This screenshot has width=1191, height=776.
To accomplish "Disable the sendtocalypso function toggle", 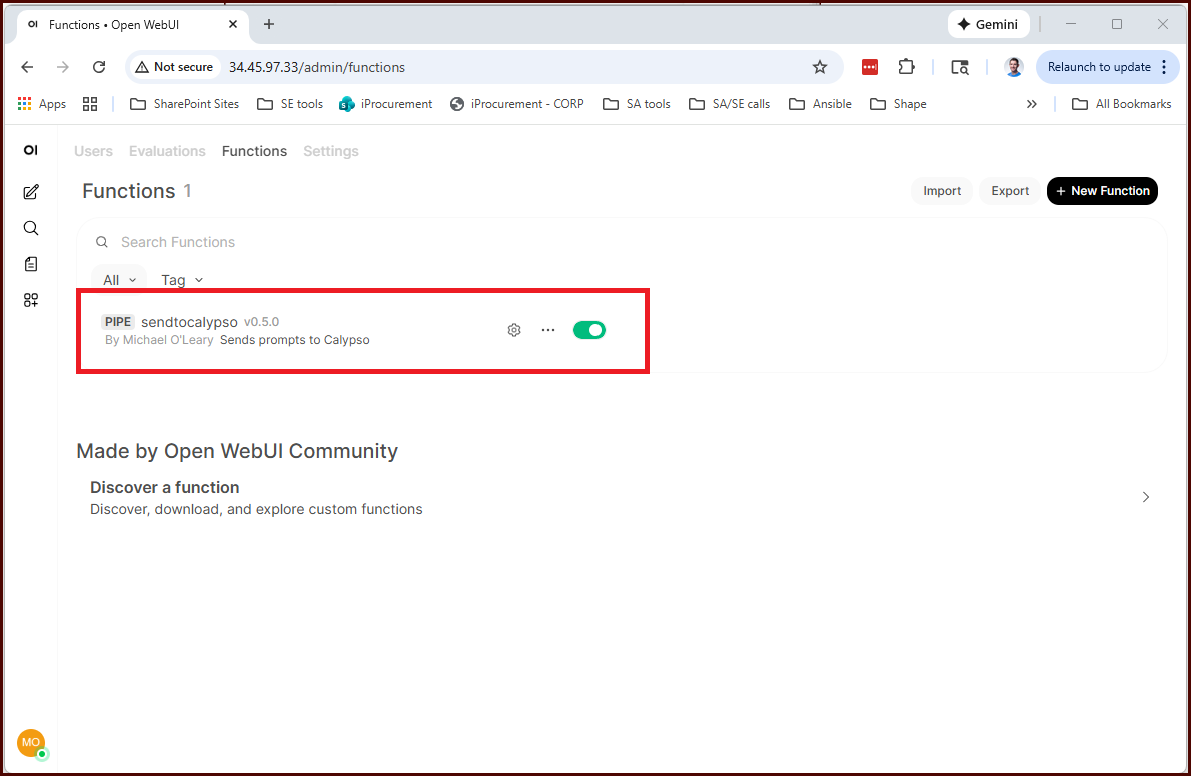I will 589,330.
